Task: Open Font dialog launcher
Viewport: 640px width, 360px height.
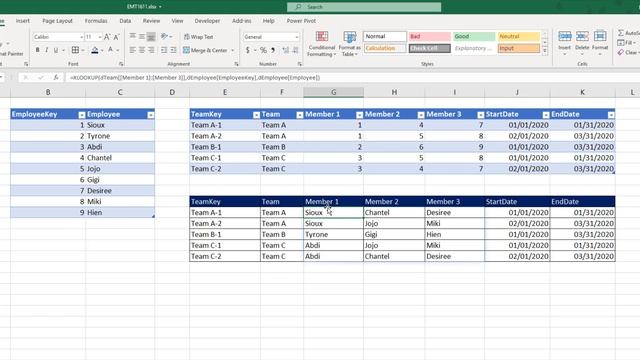Action: click(121, 64)
